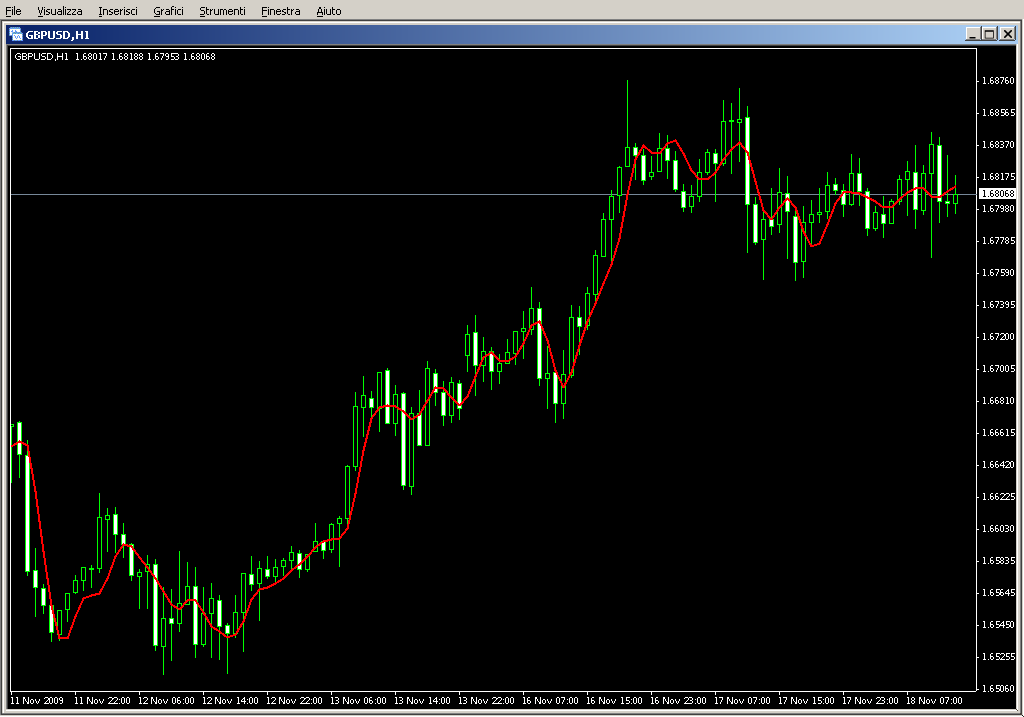Click the GBPUSD,H1 OHLC info line in the chart
Screen dimensions: 1024x717
pos(115,57)
